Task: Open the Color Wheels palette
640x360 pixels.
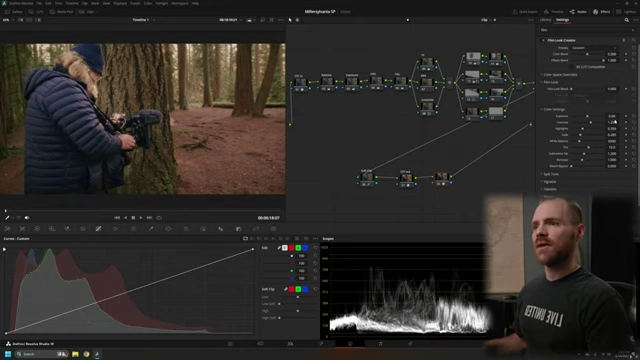Action: pos(37,229)
